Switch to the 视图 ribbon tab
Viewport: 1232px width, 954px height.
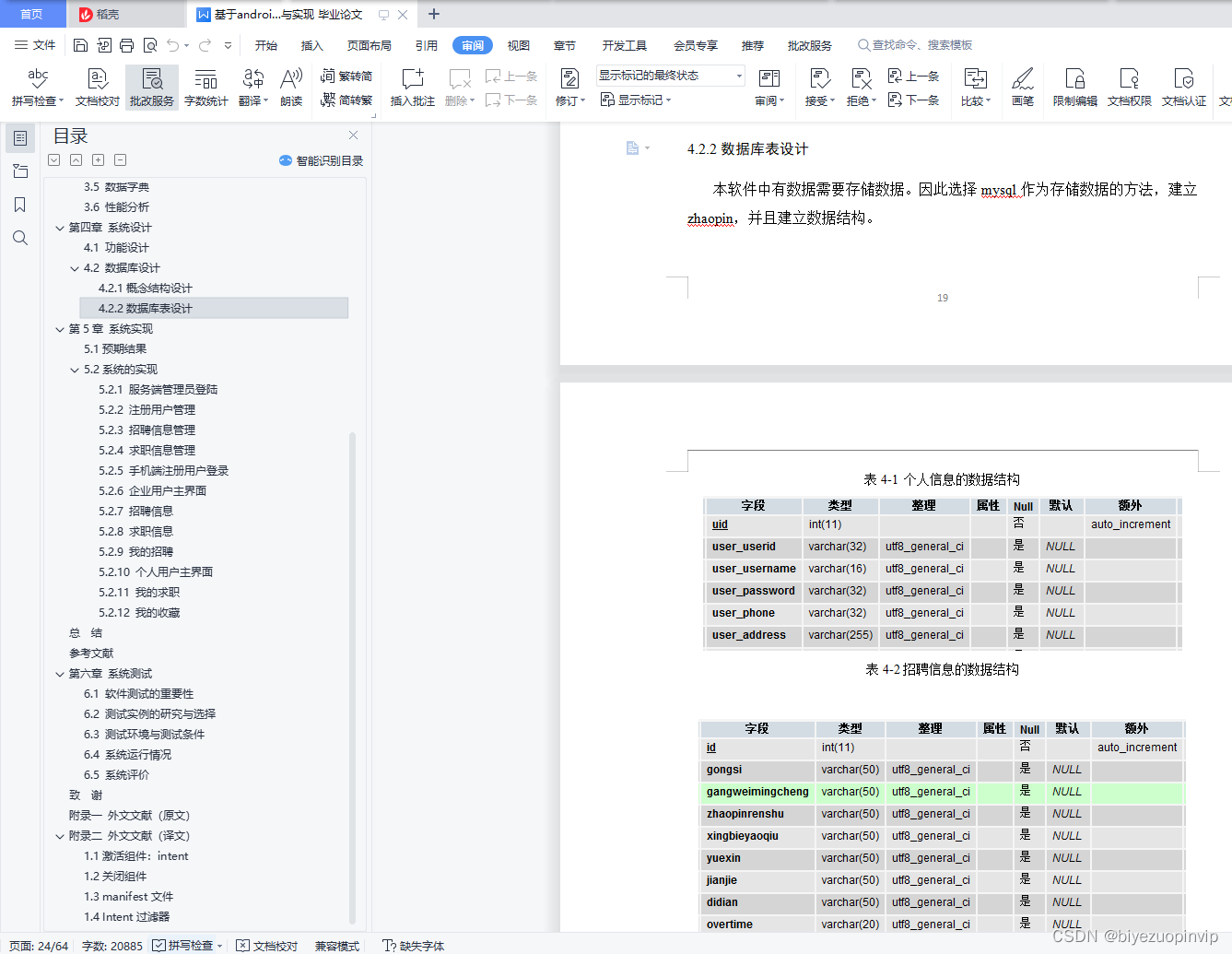point(519,45)
